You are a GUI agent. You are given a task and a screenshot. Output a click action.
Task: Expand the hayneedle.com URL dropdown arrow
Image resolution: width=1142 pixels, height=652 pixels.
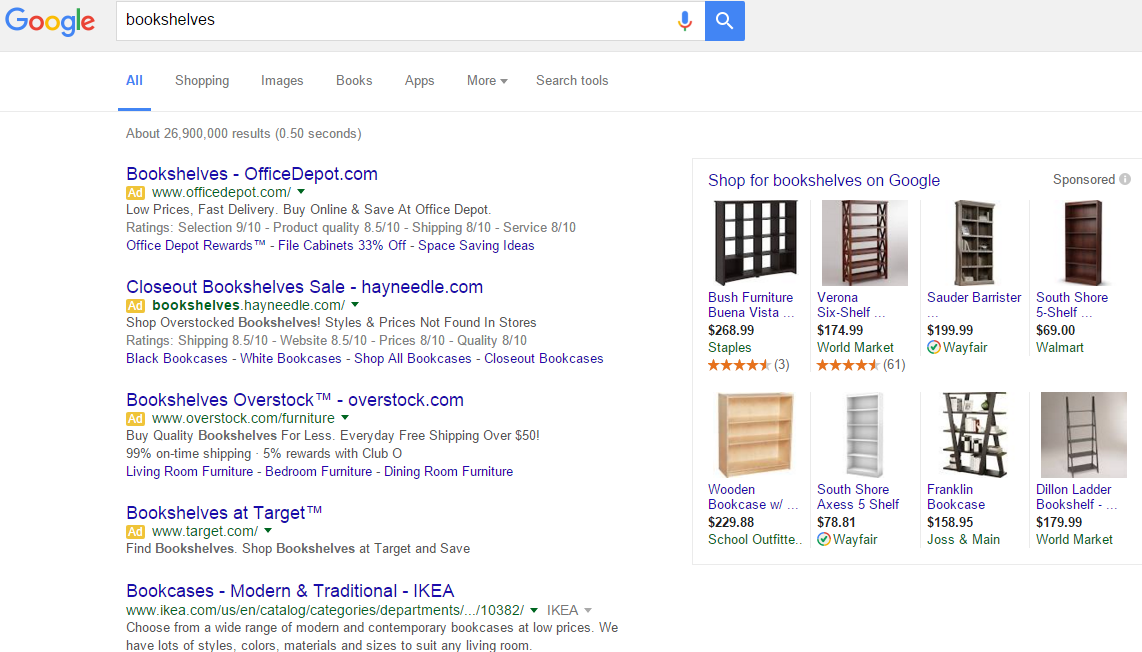pyautogui.click(x=355, y=305)
